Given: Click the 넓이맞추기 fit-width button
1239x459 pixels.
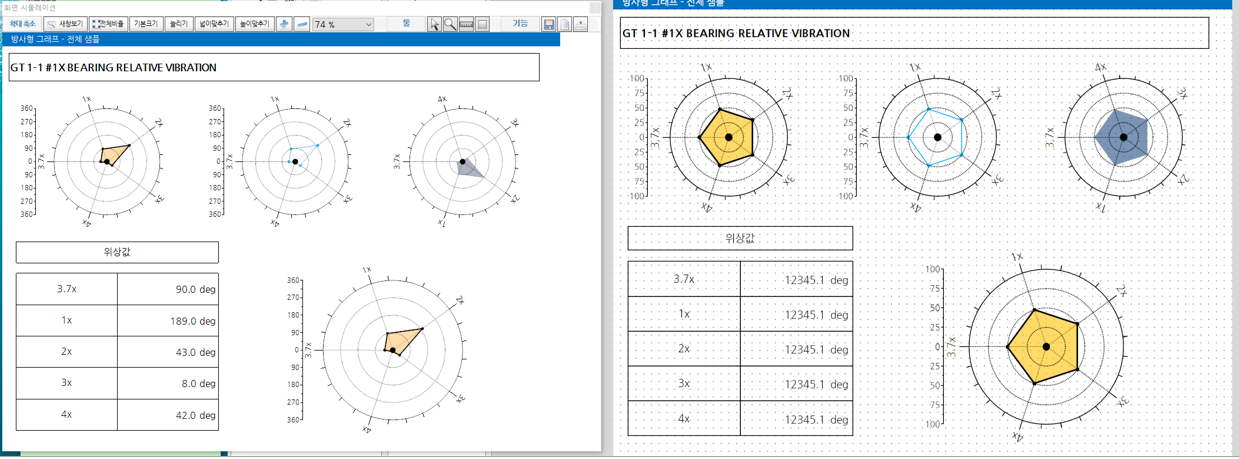Looking at the screenshot, I should 214,23.
